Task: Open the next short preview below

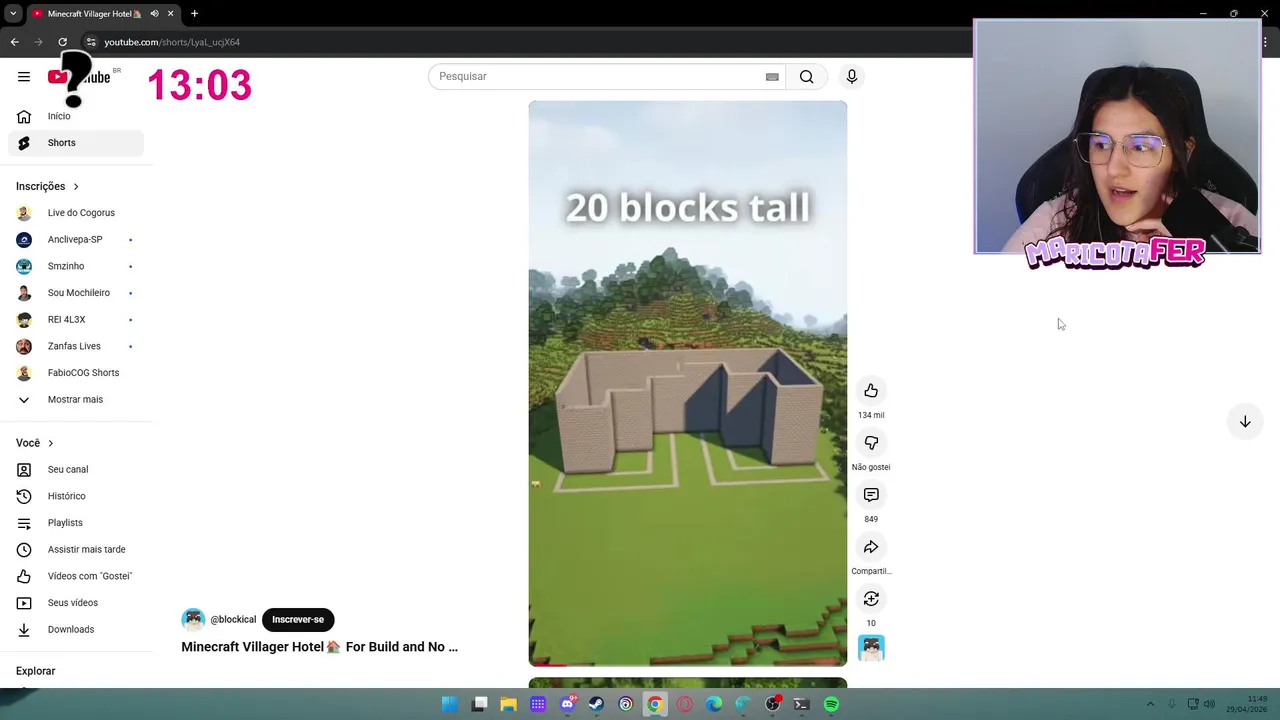Action: click(688, 683)
